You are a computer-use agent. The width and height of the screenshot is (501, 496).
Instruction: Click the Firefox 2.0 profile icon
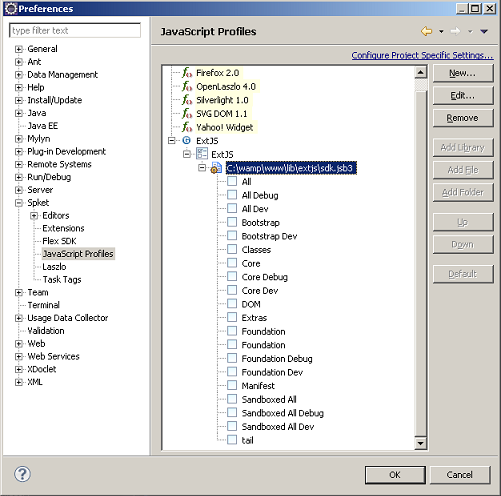coord(187,73)
